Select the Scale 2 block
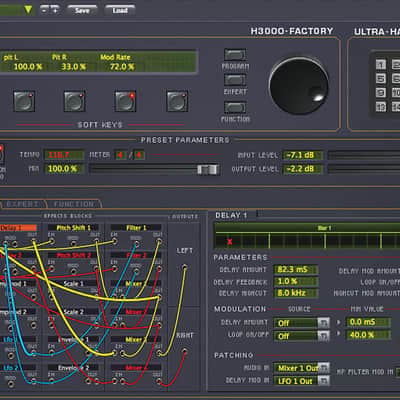 pyautogui.click(x=73, y=312)
